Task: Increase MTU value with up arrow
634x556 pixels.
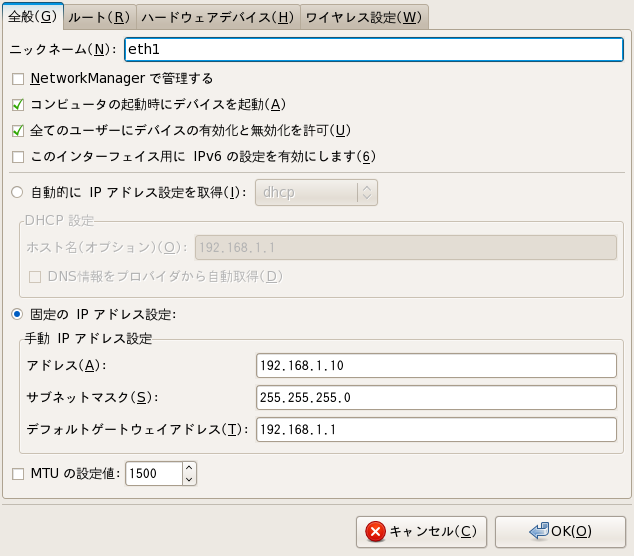Action: pos(189,467)
